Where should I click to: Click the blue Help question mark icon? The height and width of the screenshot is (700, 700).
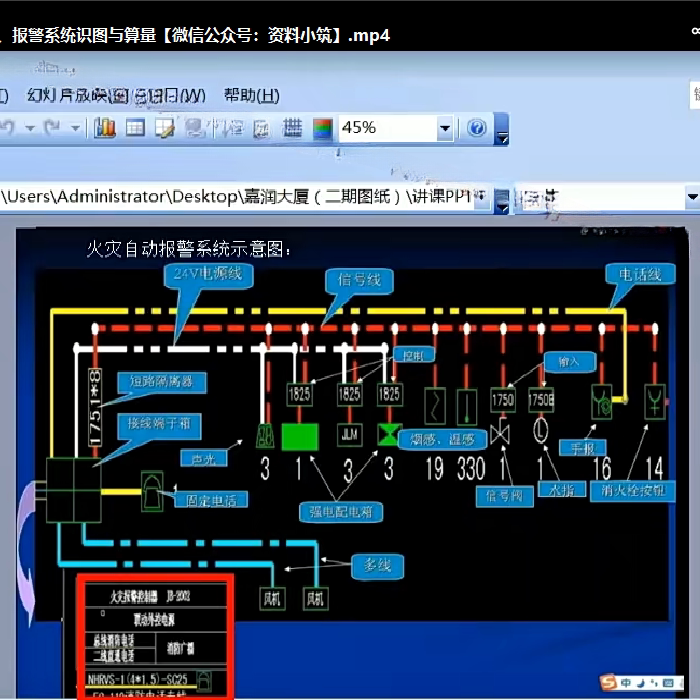click(477, 128)
